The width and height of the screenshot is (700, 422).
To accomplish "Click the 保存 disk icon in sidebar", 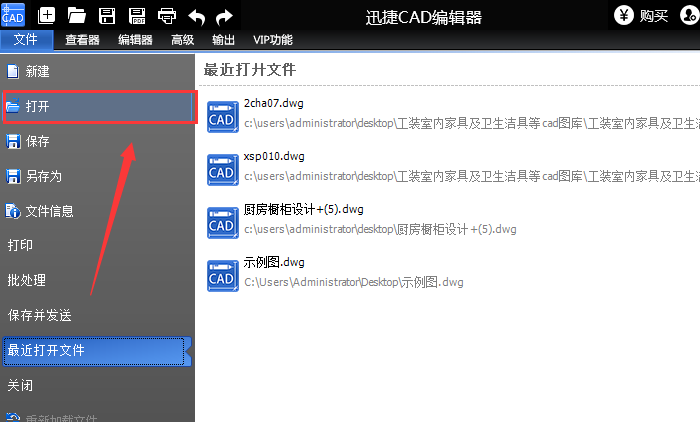I will coord(13,141).
